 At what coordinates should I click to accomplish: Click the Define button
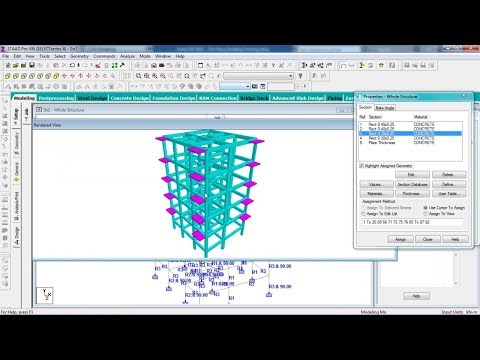(x=449, y=184)
